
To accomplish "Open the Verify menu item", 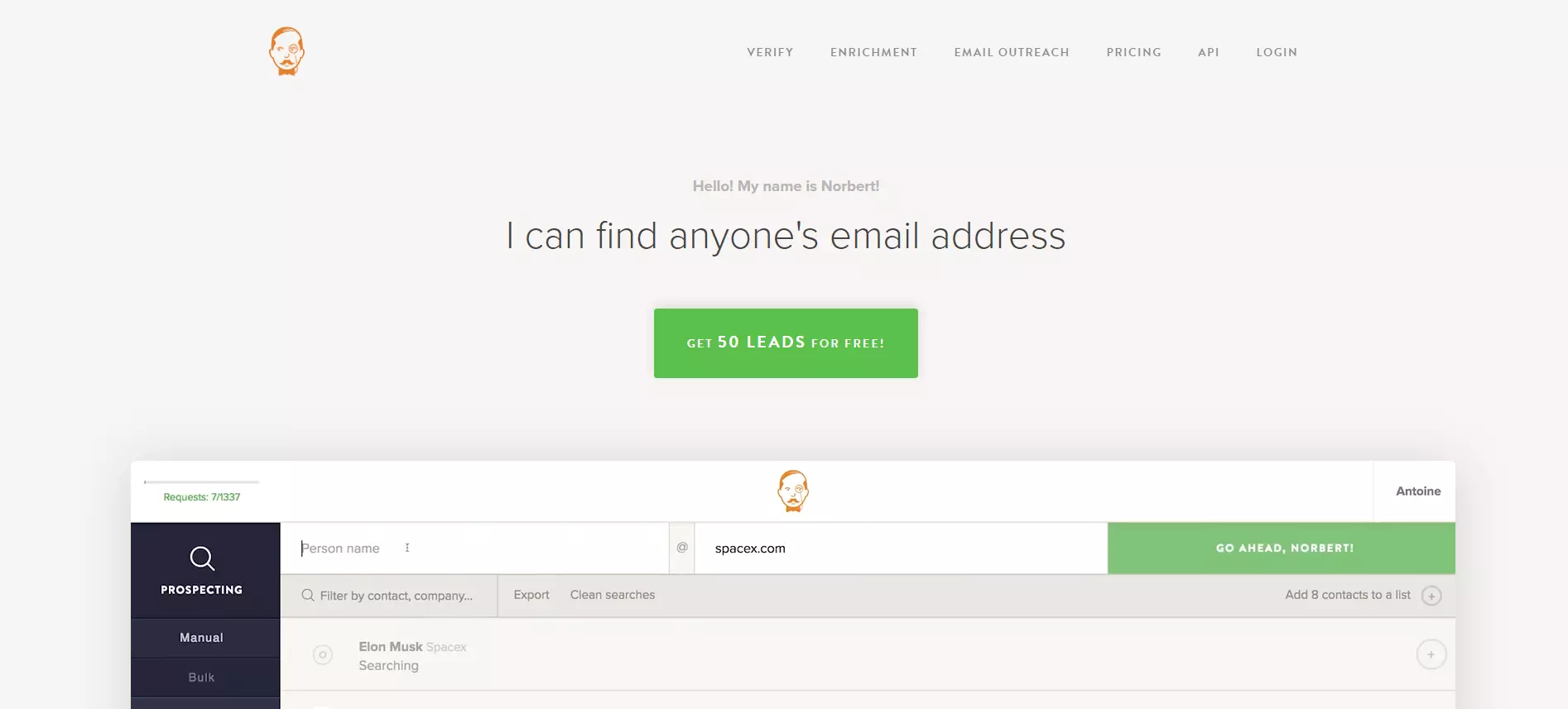I will coord(770,52).
